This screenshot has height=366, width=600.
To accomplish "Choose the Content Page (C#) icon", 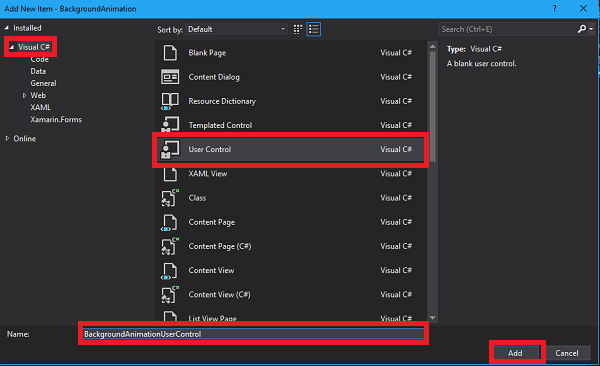I will click(x=170, y=246).
